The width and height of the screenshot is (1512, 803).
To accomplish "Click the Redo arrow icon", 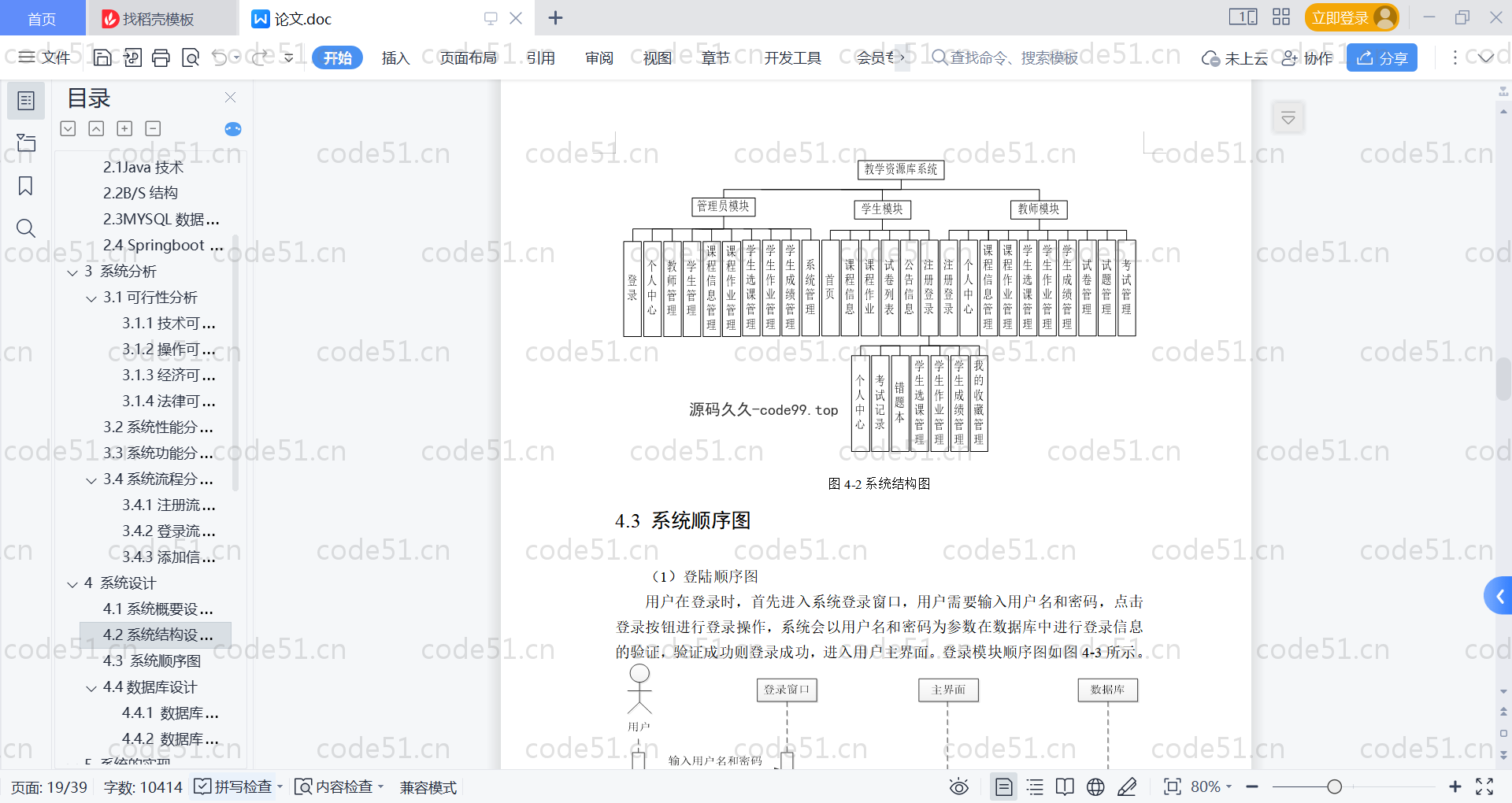I will (260, 57).
